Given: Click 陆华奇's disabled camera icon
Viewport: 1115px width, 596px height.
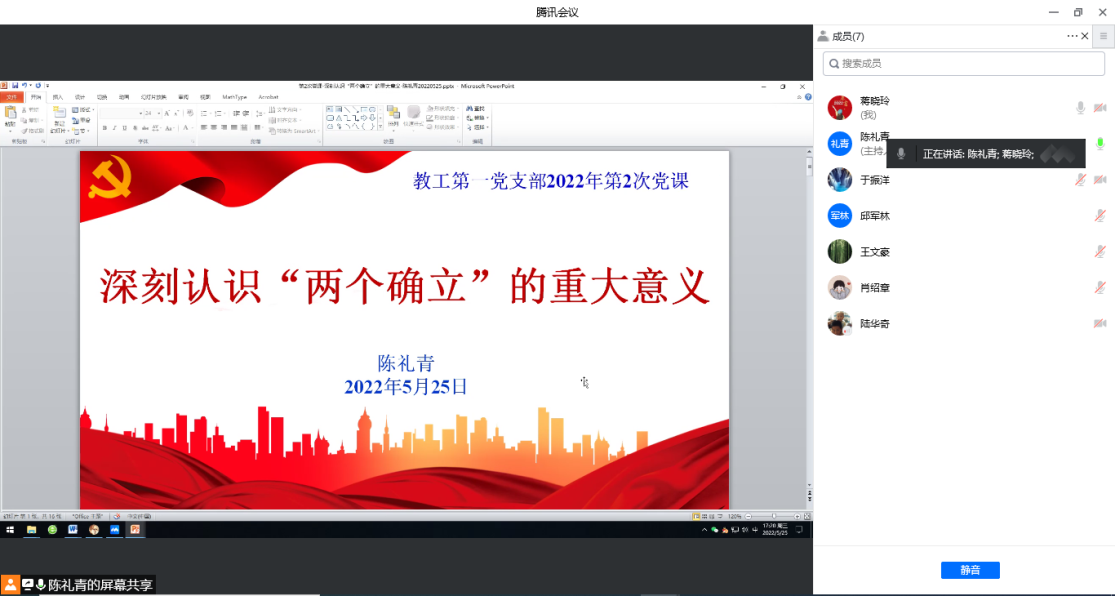Looking at the screenshot, I should 1100,324.
